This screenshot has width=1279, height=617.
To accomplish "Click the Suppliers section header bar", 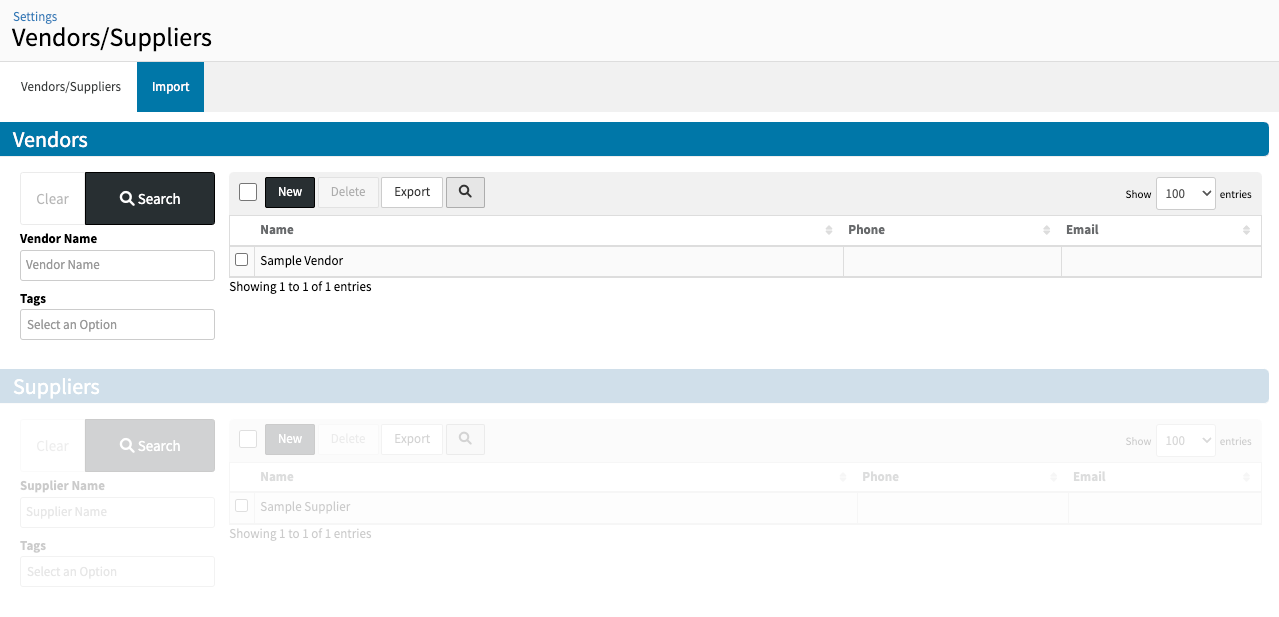I will 634,386.
